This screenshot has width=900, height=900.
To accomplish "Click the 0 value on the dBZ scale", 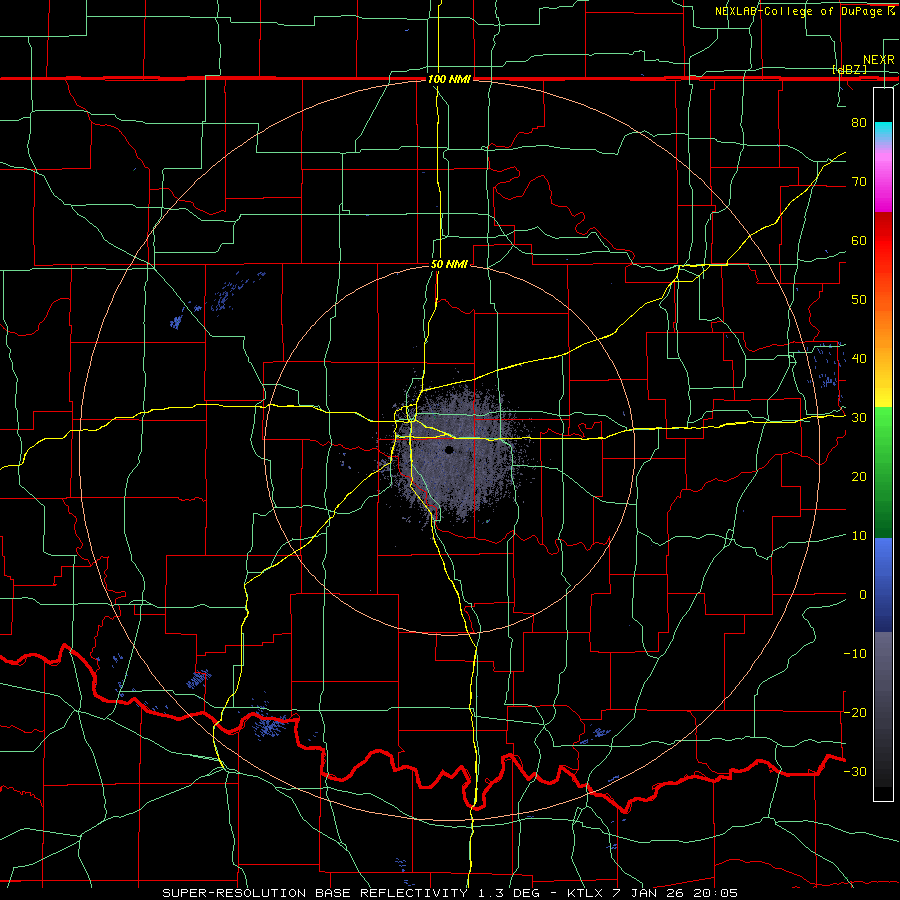I will pyautogui.click(x=863, y=595).
